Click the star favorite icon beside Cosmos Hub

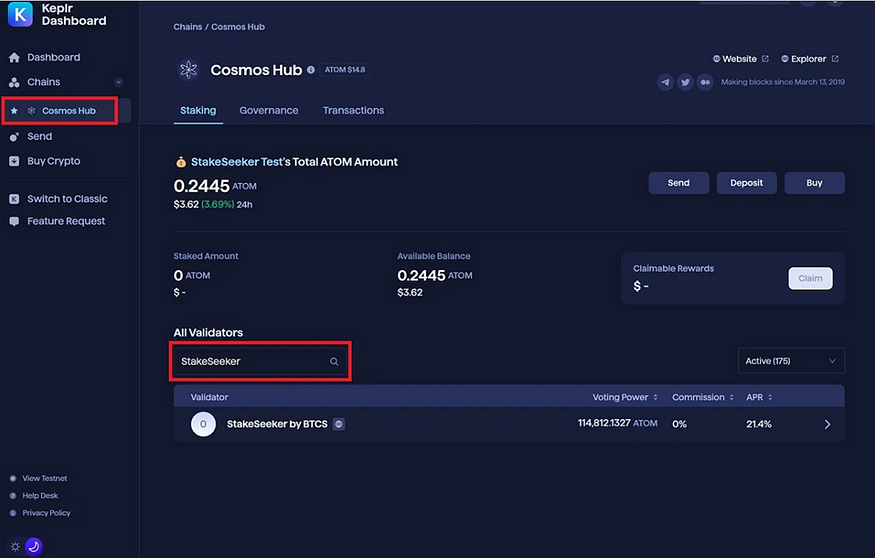(15, 111)
